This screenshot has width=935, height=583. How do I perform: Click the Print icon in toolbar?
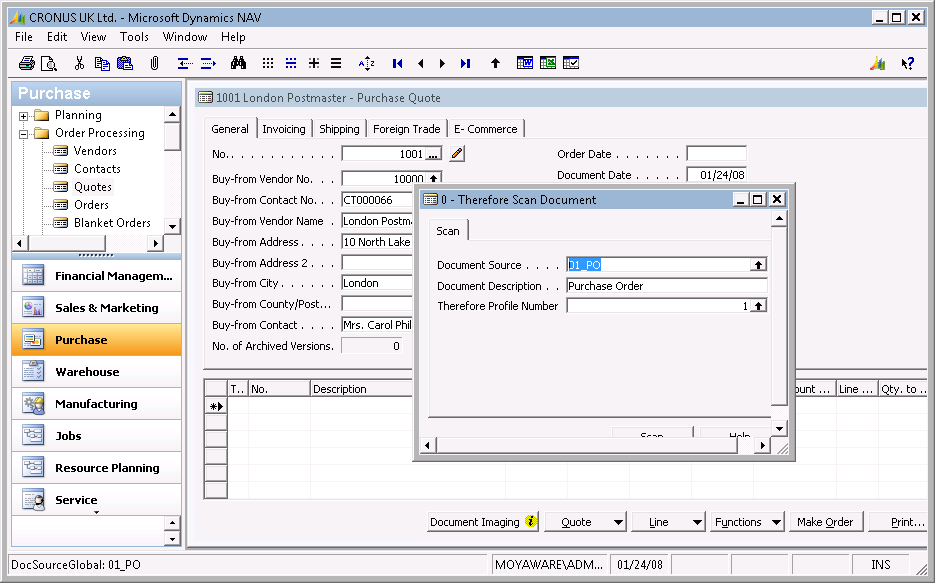[x=26, y=63]
